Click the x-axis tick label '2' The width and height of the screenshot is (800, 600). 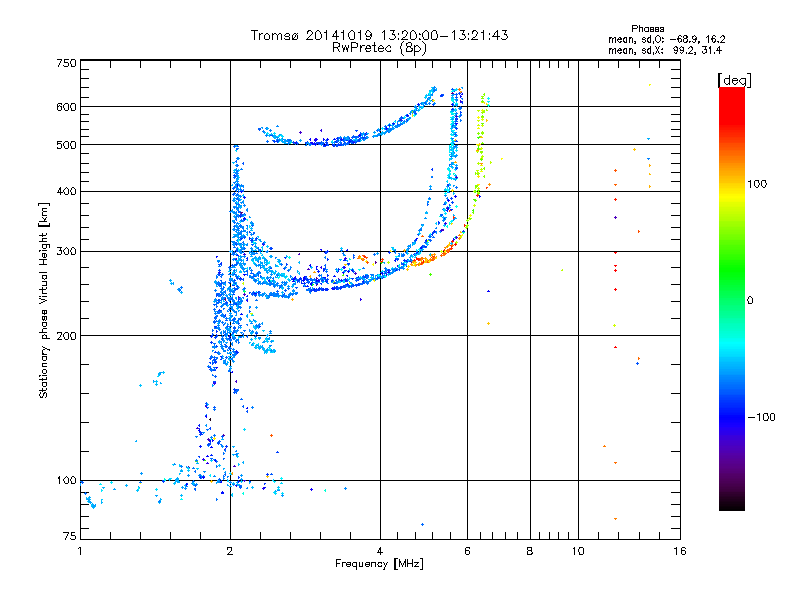[230, 551]
